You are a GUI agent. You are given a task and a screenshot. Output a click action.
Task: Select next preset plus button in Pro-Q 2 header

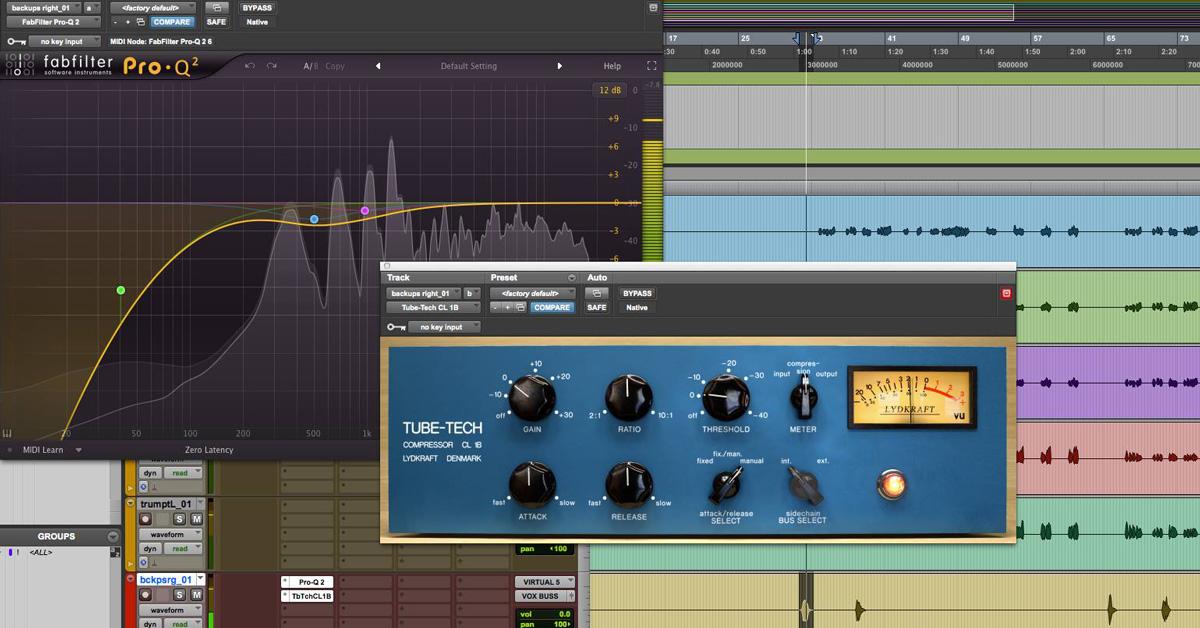pyautogui.click(x=128, y=22)
